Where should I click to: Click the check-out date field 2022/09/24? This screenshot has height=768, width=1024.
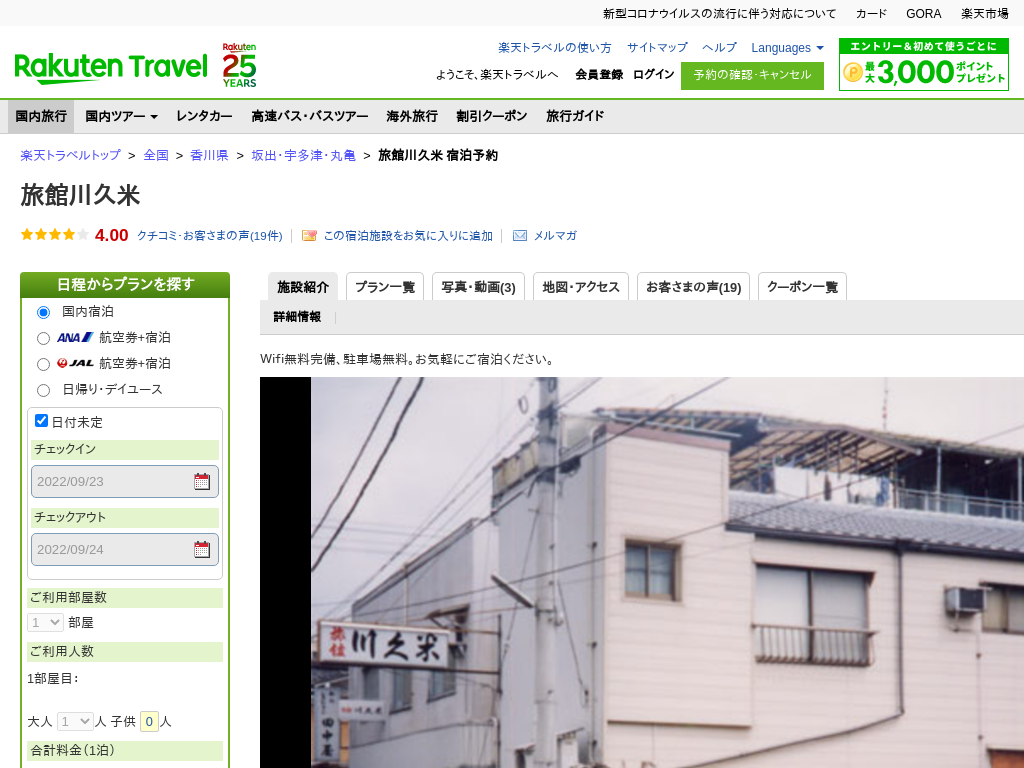(x=125, y=550)
